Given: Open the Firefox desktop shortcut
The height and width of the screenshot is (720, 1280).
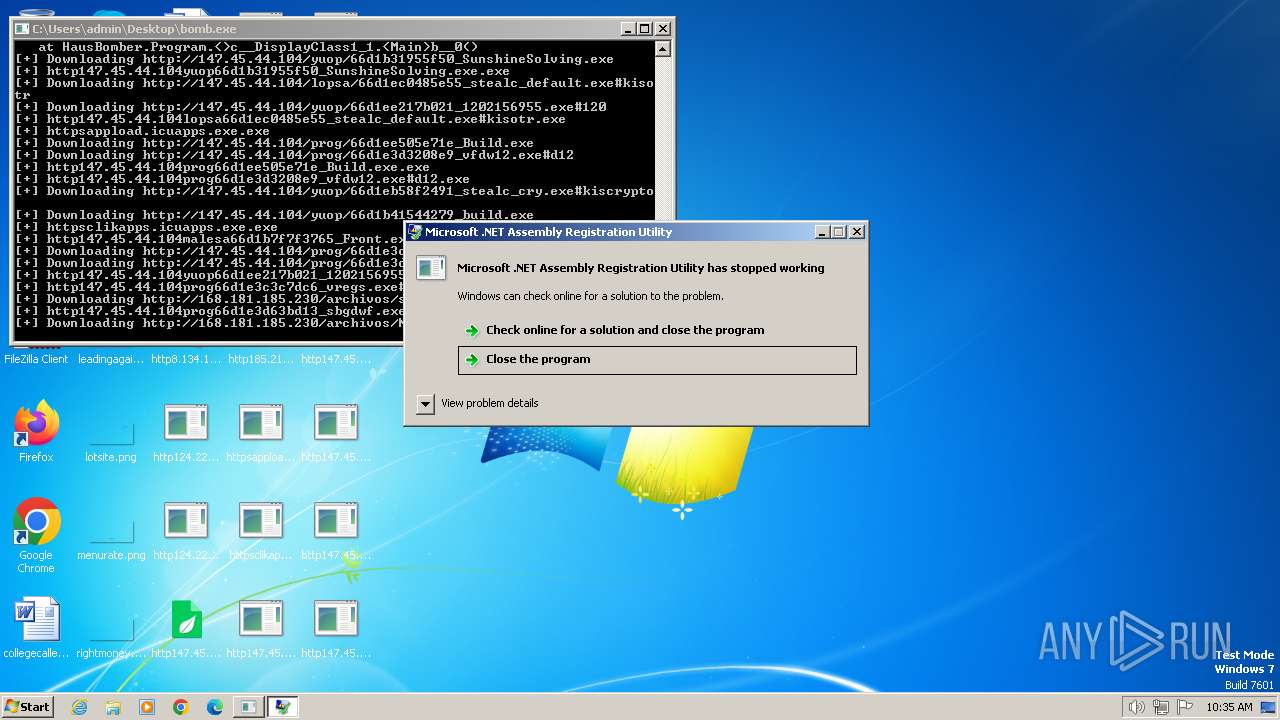Looking at the screenshot, I should (x=36, y=432).
